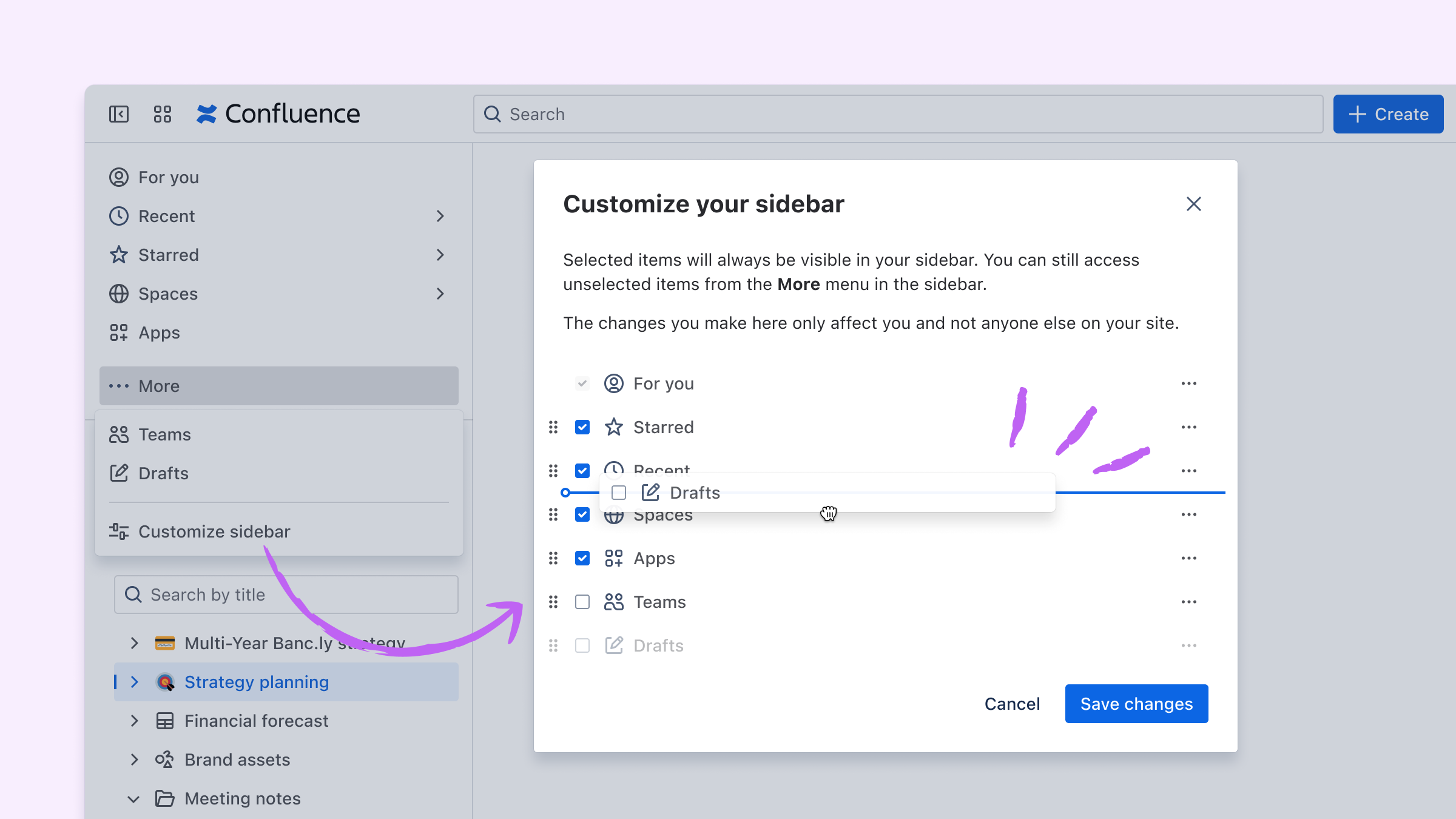Open the More menu in the sidebar

coord(158,386)
